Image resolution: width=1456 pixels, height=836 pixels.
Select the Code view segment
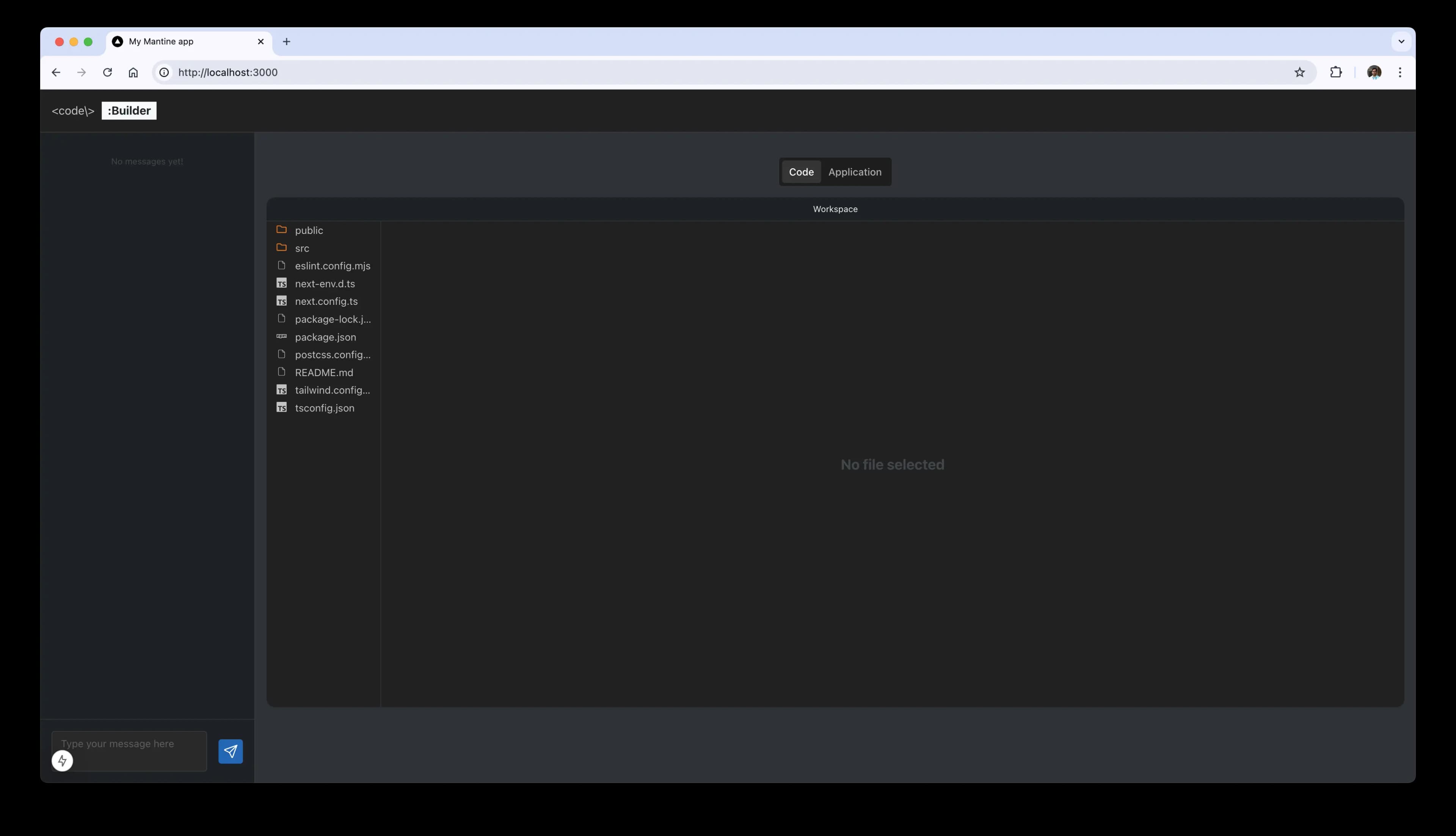801,172
